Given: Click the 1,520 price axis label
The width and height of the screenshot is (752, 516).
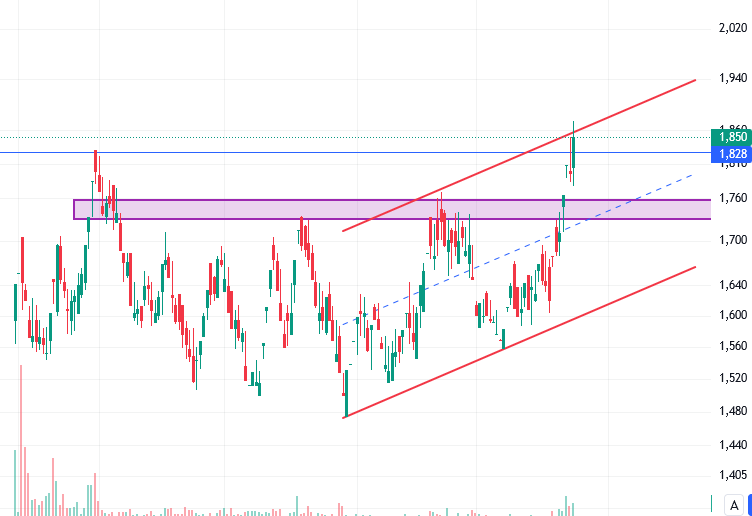Looking at the screenshot, I should point(733,378).
